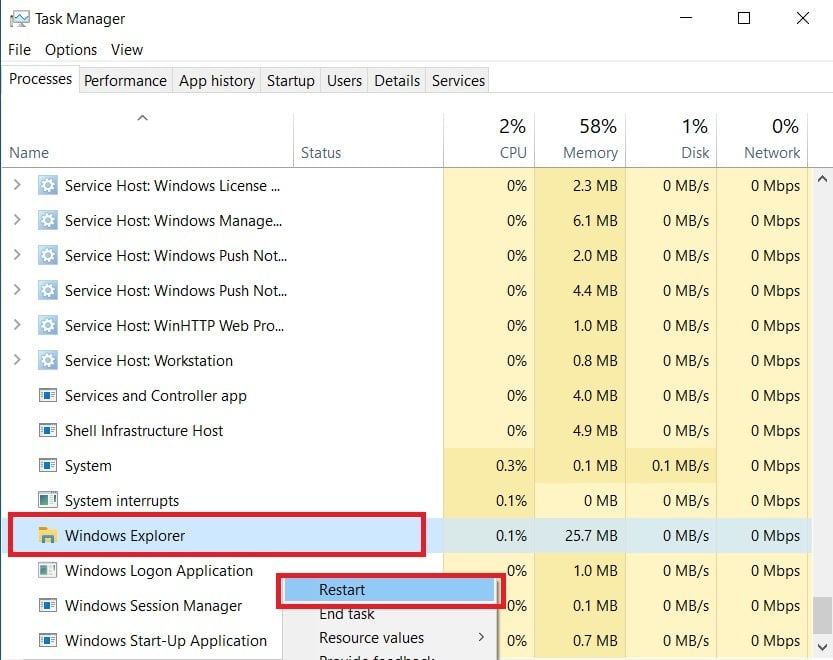Click the gear icon for Service Host: WinHTTP Web Pro
Screen dimensions: 833x660
48,325
